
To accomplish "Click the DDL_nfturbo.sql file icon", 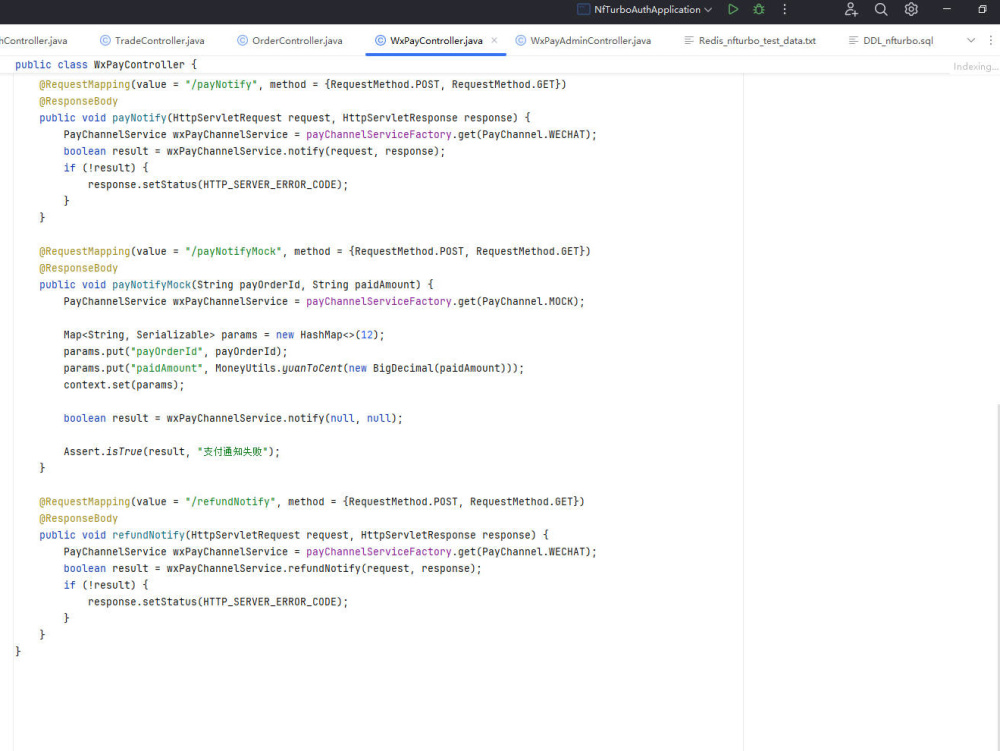I will (853, 40).
